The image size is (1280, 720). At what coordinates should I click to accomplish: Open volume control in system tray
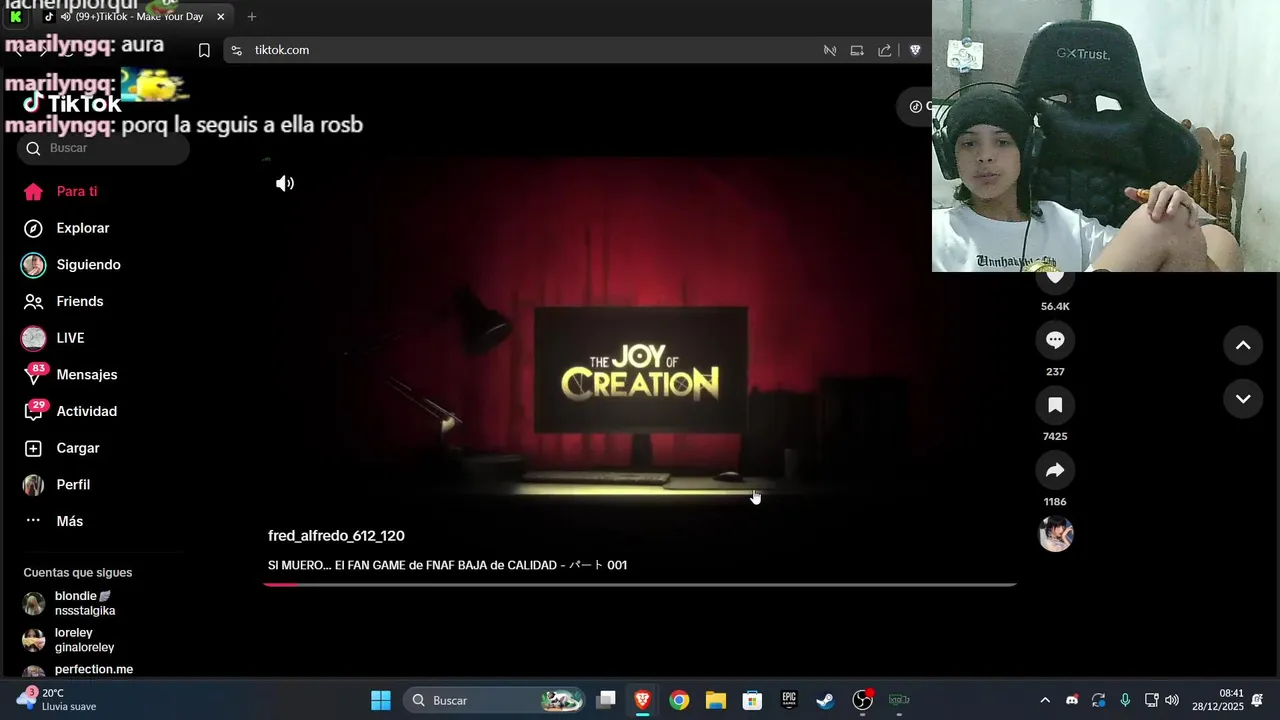click(x=1172, y=700)
